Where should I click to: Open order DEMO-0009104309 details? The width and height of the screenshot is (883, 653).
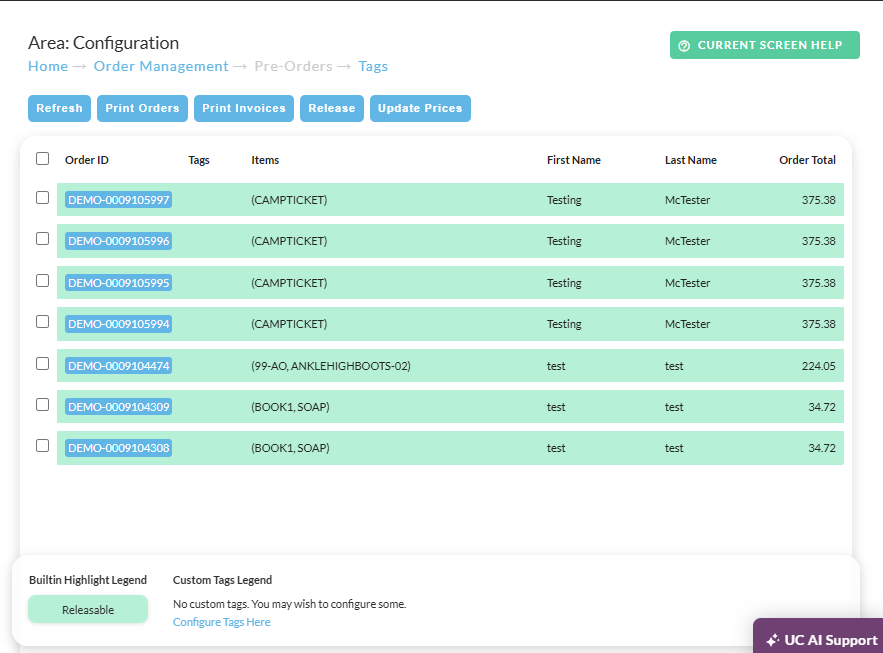118,407
